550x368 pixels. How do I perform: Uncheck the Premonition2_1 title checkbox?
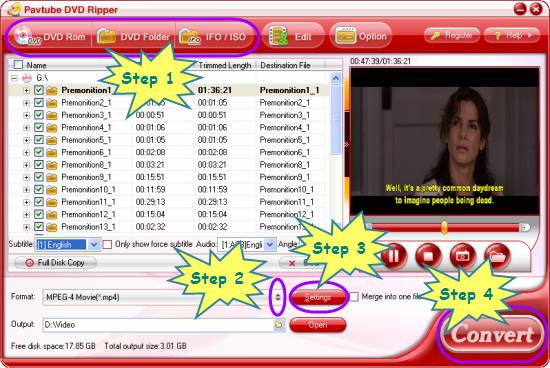click(x=39, y=103)
